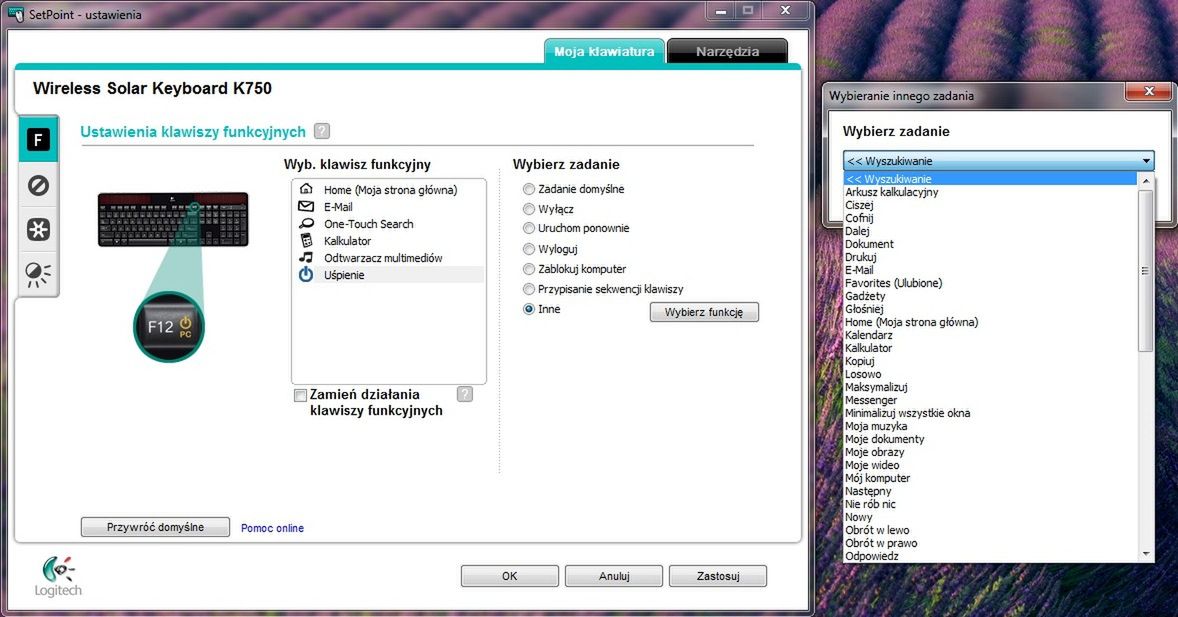The height and width of the screenshot is (617, 1178).
Task: Select Wyłącz radio button
Action: coord(529,209)
